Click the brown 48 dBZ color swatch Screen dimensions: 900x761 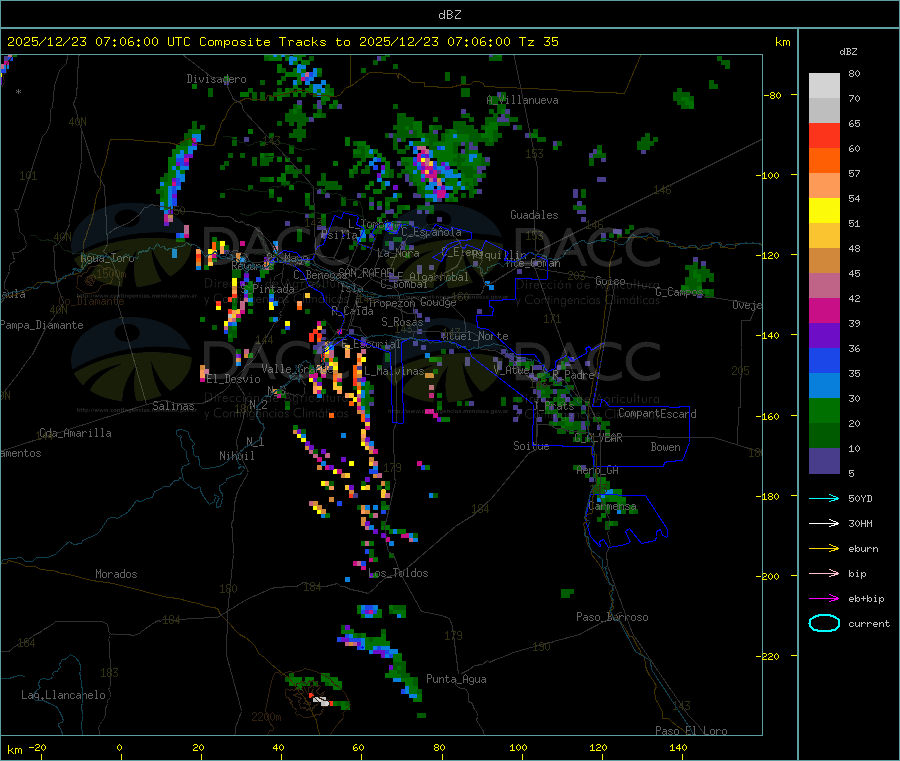[x=824, y=261]
